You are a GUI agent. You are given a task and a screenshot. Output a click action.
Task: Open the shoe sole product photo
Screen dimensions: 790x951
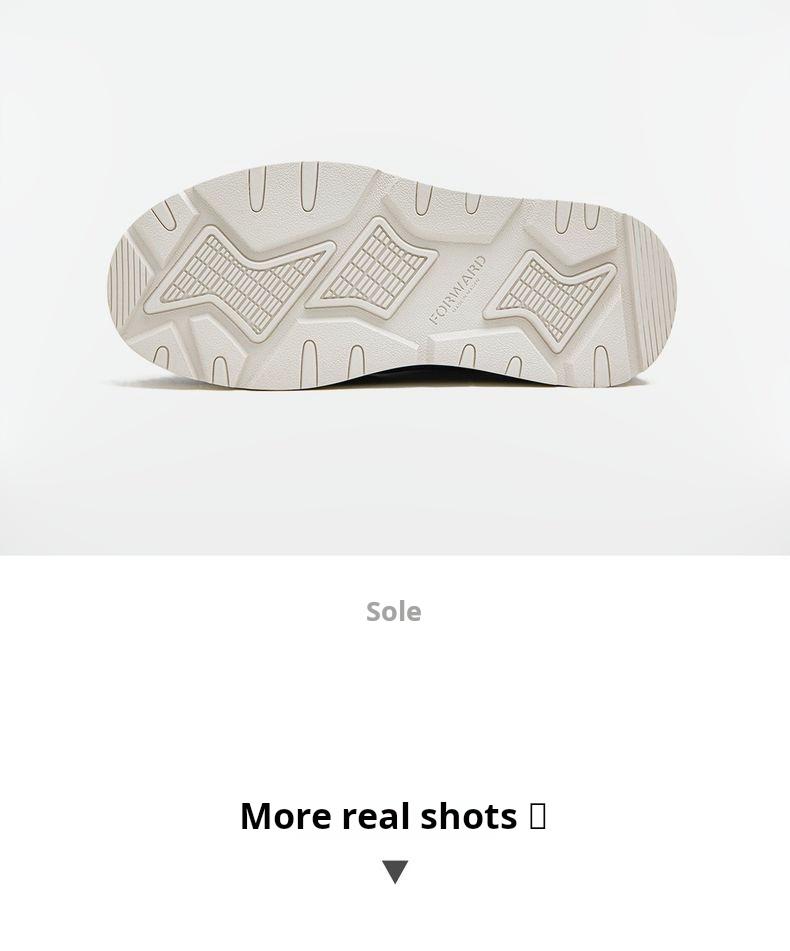pos(395,277)
